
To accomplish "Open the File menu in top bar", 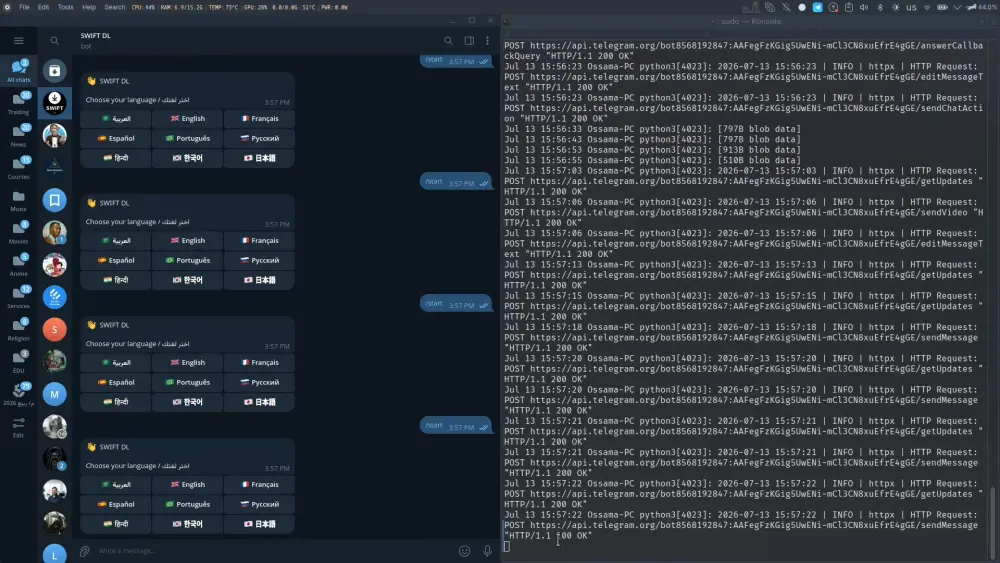I will point(24,7).
